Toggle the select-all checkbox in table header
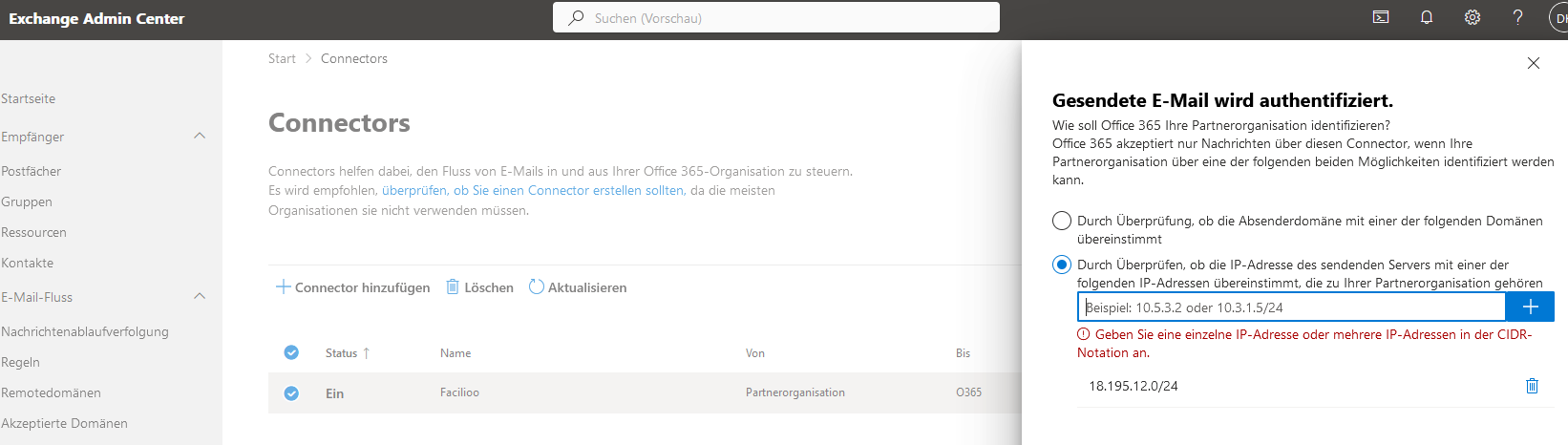Image resolution: width=1568 pixels, height=445 pixels. coord(291,352)
